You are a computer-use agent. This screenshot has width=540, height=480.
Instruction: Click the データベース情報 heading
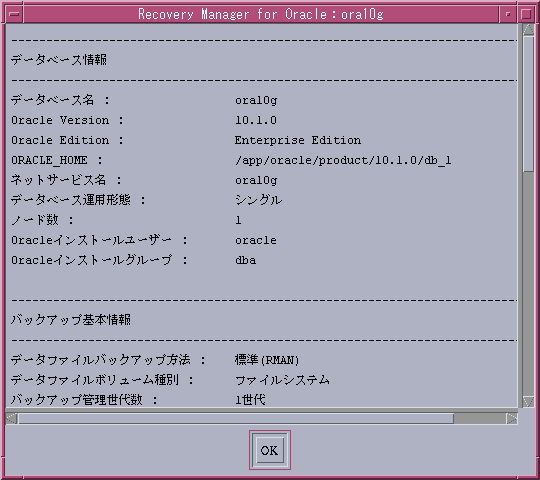tap(59, 60)
